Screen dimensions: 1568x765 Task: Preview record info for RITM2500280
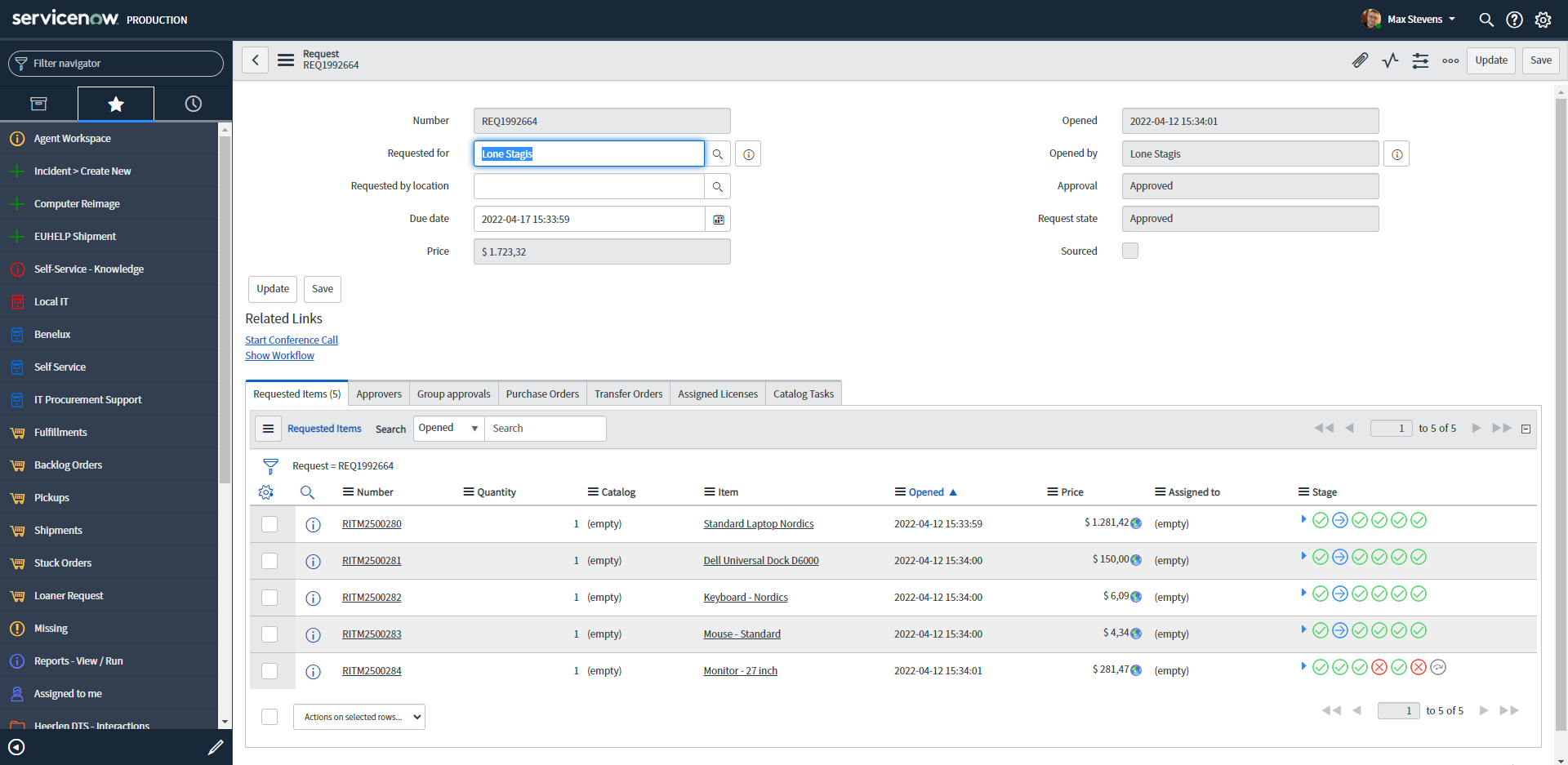[x=313, y=525]
